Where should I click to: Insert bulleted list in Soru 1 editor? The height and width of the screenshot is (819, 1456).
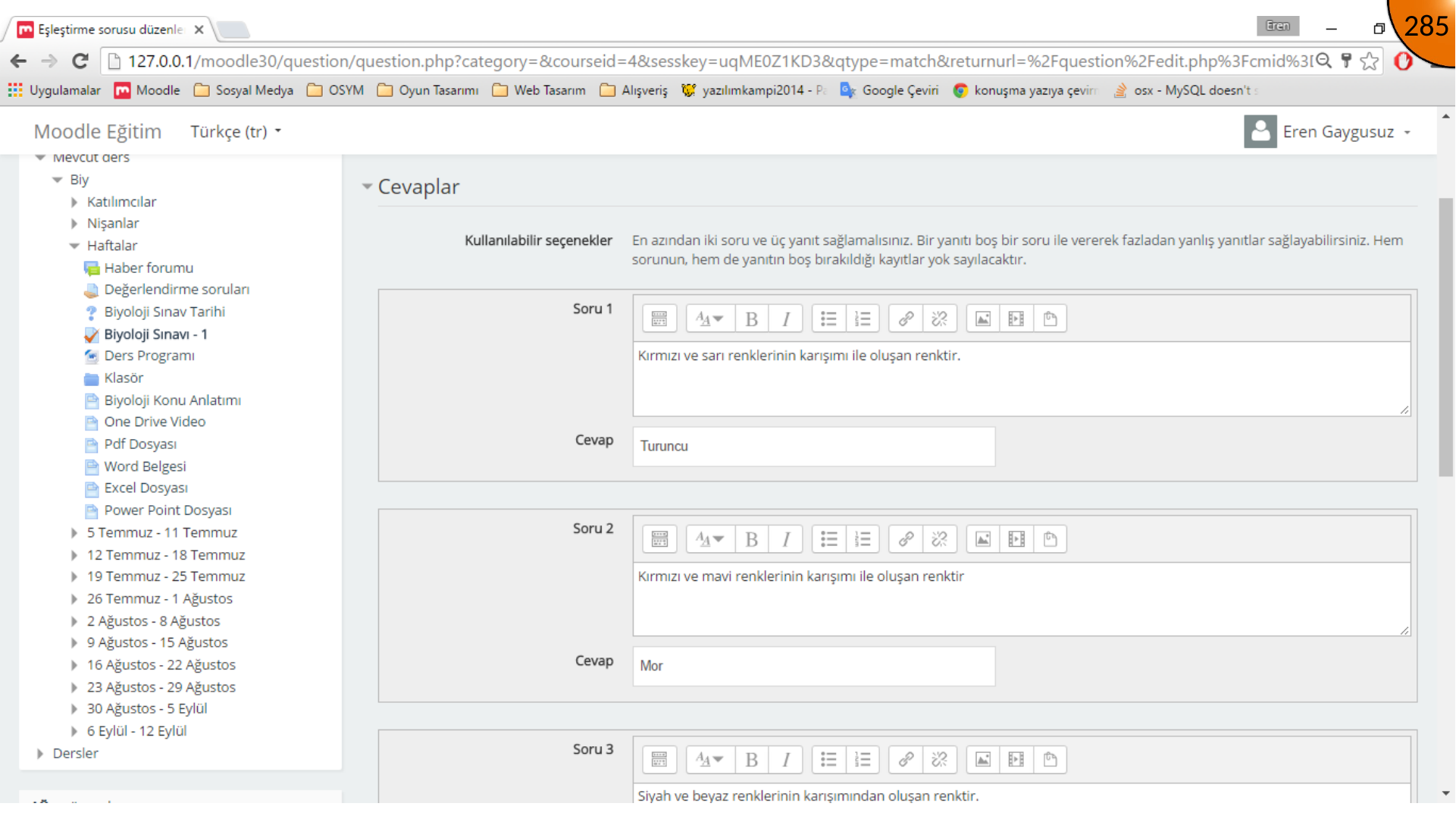828,319
